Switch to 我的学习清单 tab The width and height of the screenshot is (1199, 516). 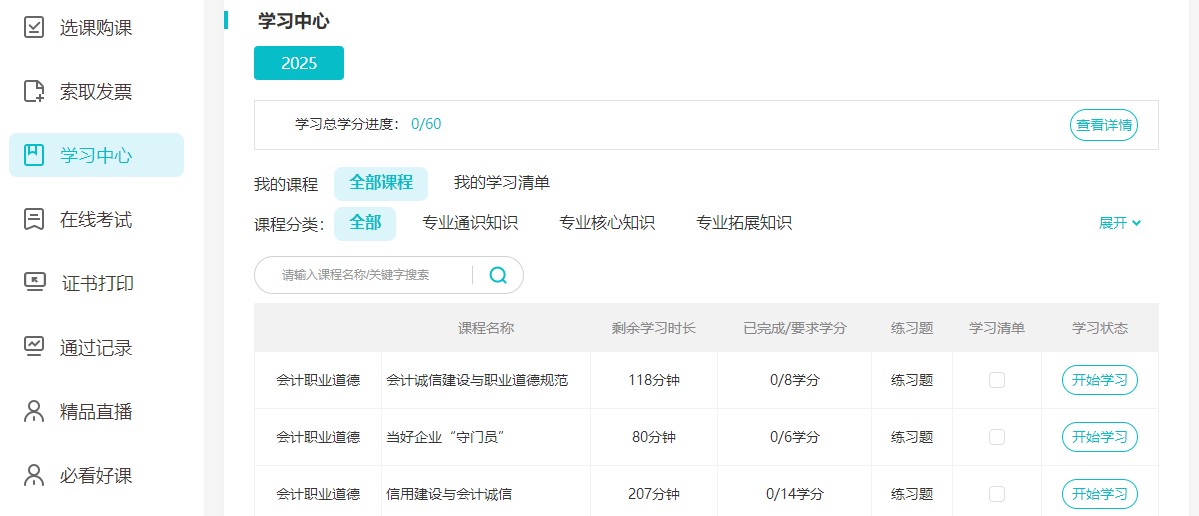tap(501, 183)
